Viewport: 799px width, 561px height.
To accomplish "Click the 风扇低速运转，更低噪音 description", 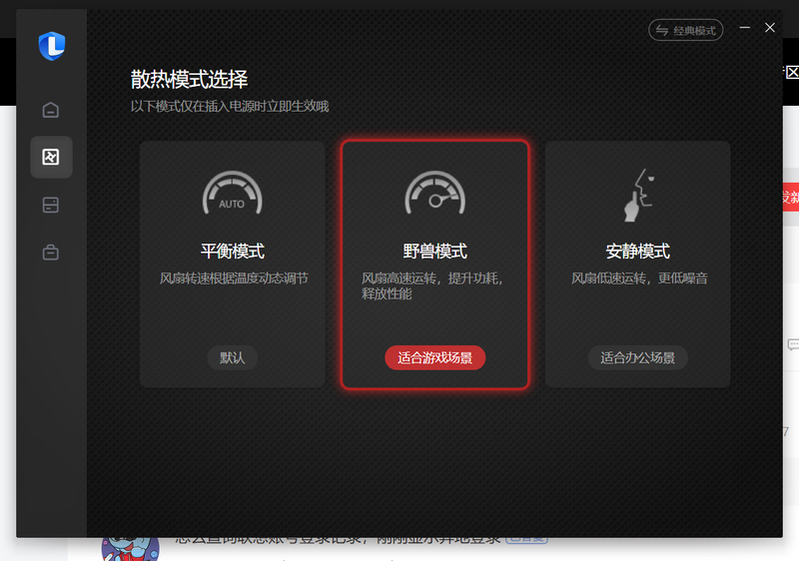I will point(639,278).
